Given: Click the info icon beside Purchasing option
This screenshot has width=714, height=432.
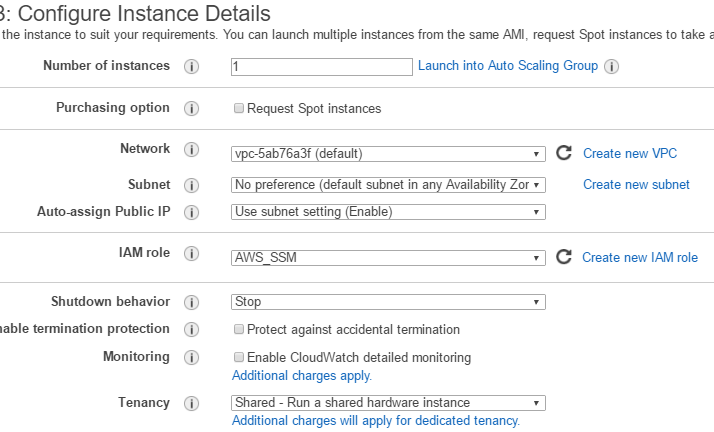Looking at the screenshot, I should click(x=192, y=108).
